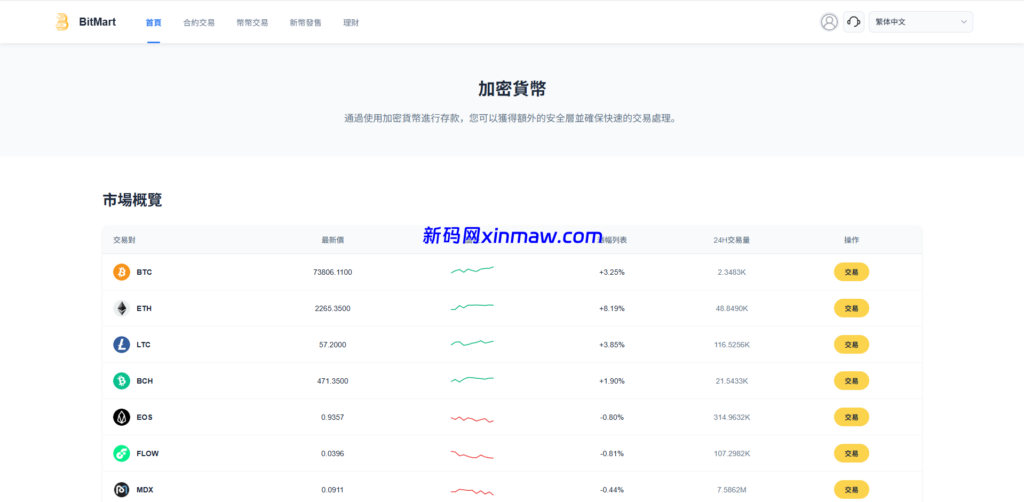Click the +3.25% change value
The image size is (1024, 502).
click(612, 272)
